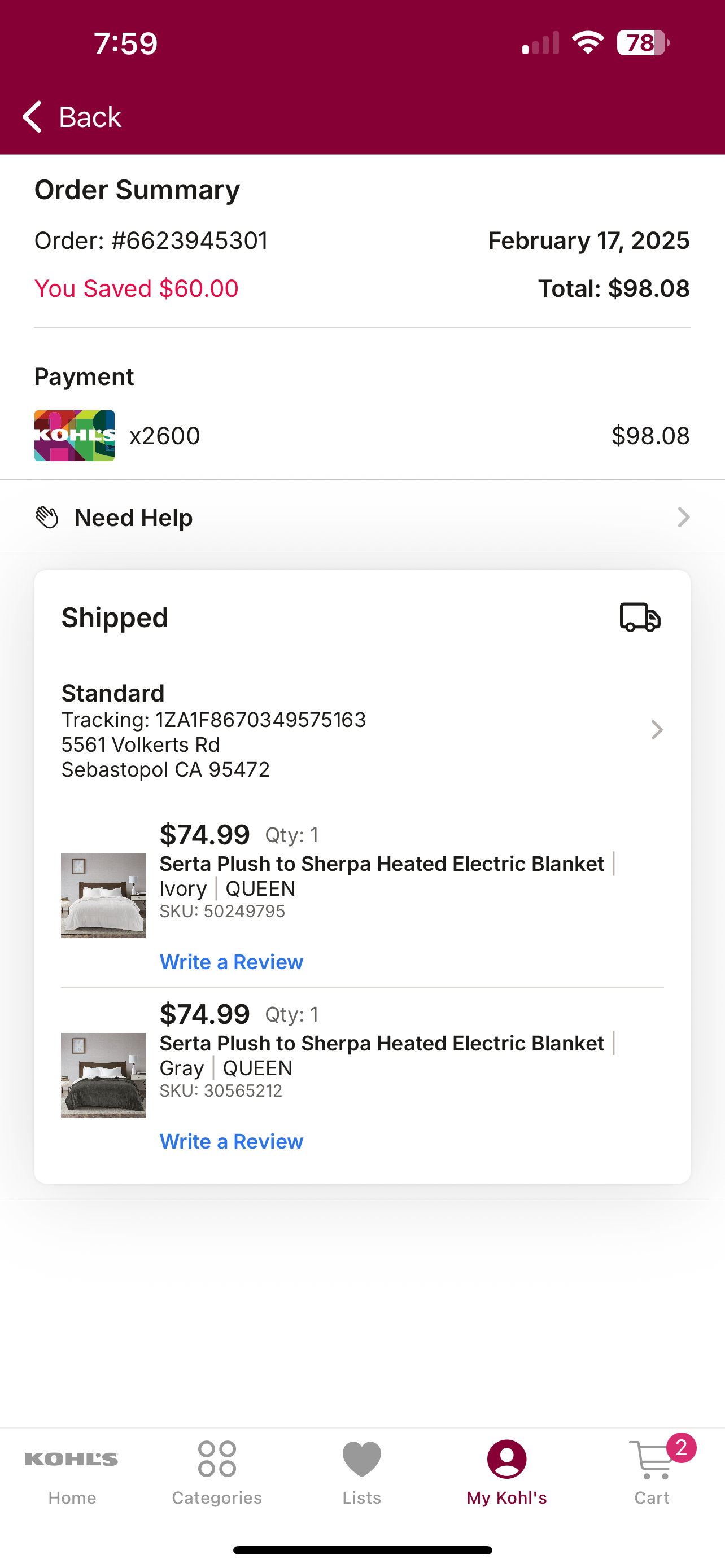Tap the Need Help hand icon
The image size is (725, 1568).
(x=47, y=518)
